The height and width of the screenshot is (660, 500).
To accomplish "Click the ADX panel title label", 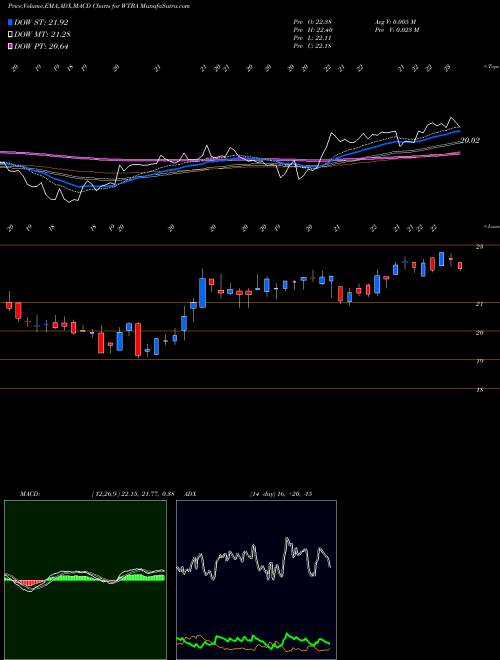I will (191, 494).
